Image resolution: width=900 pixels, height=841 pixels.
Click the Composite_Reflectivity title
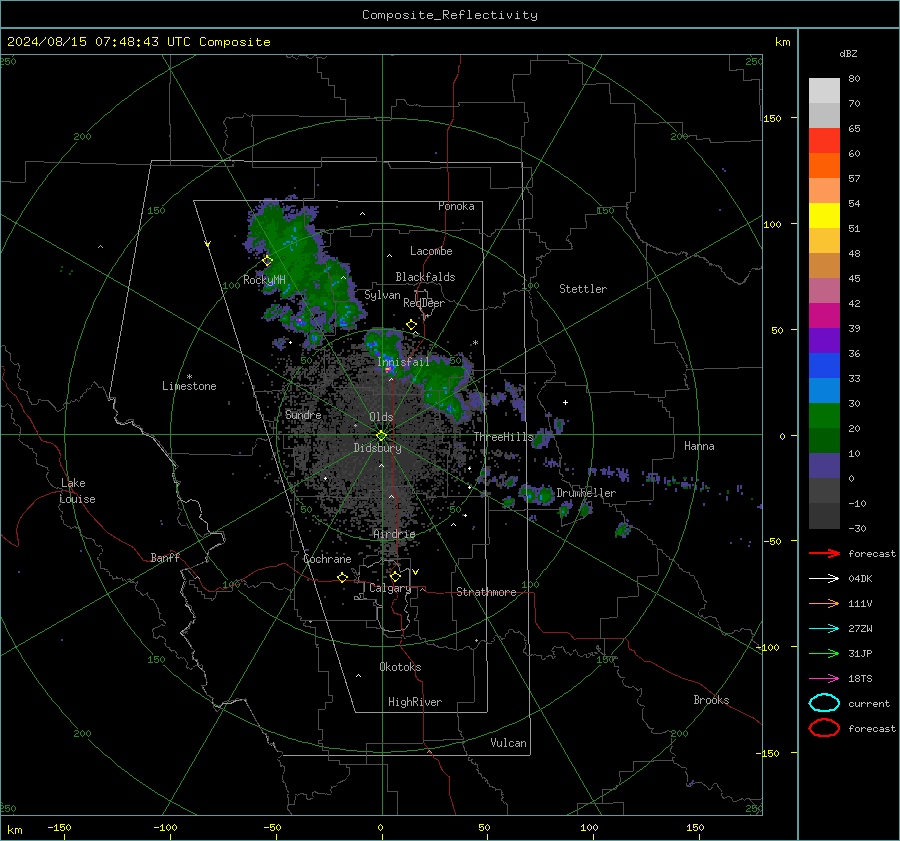pos(450,15)
